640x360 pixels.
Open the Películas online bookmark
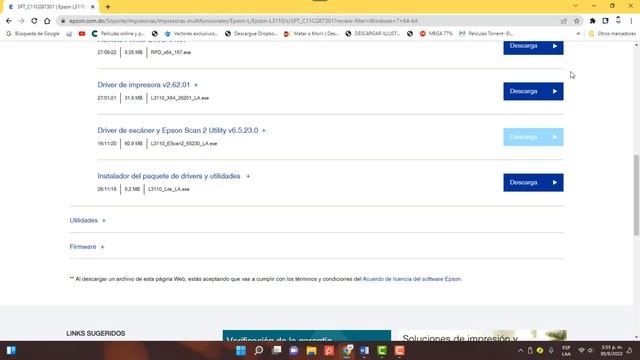[118, 33]
